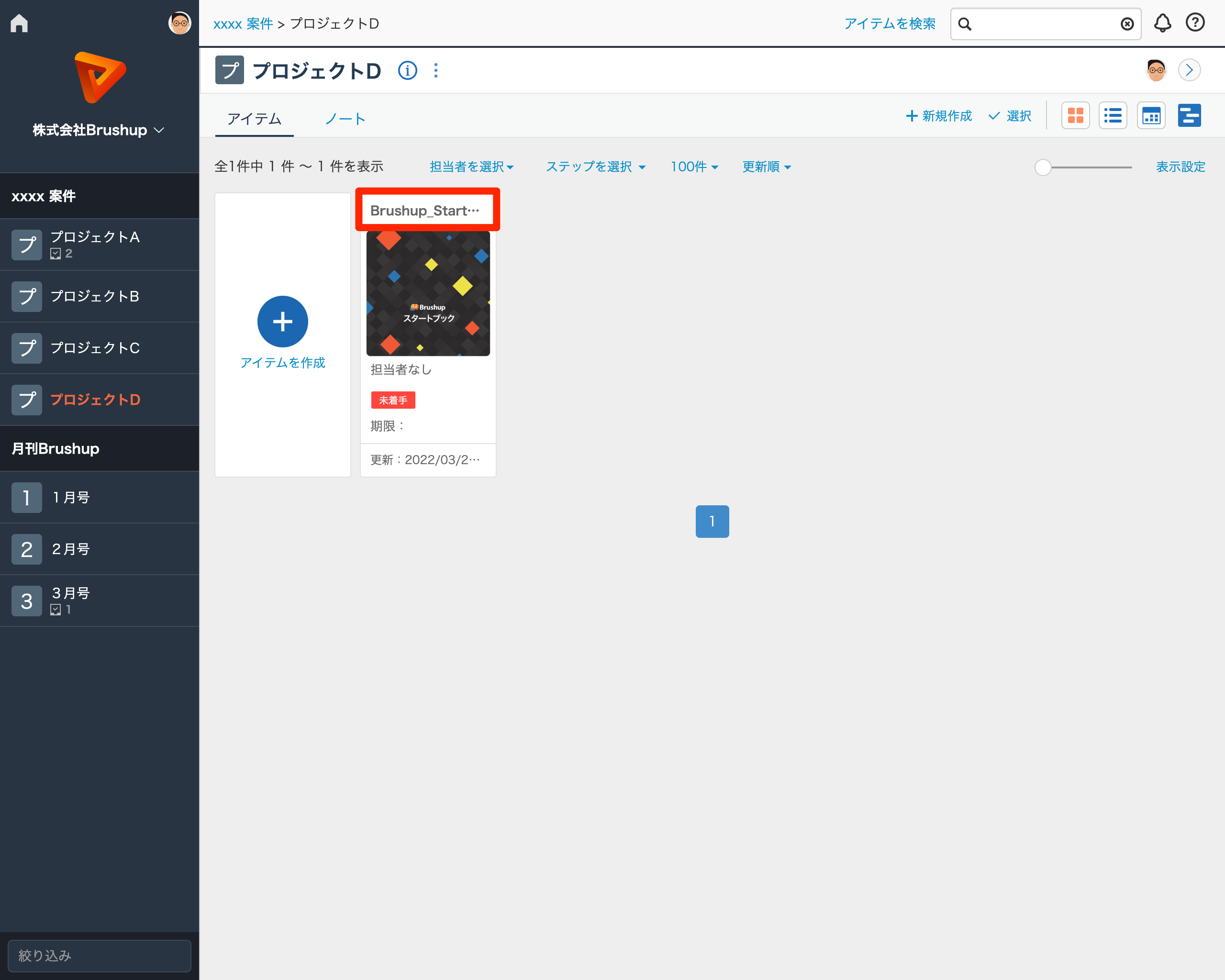The width and height of the screenshot is (1225, 980).
Task: Click the number 2 icon for 2月号
Action: [x=27, y=549]
